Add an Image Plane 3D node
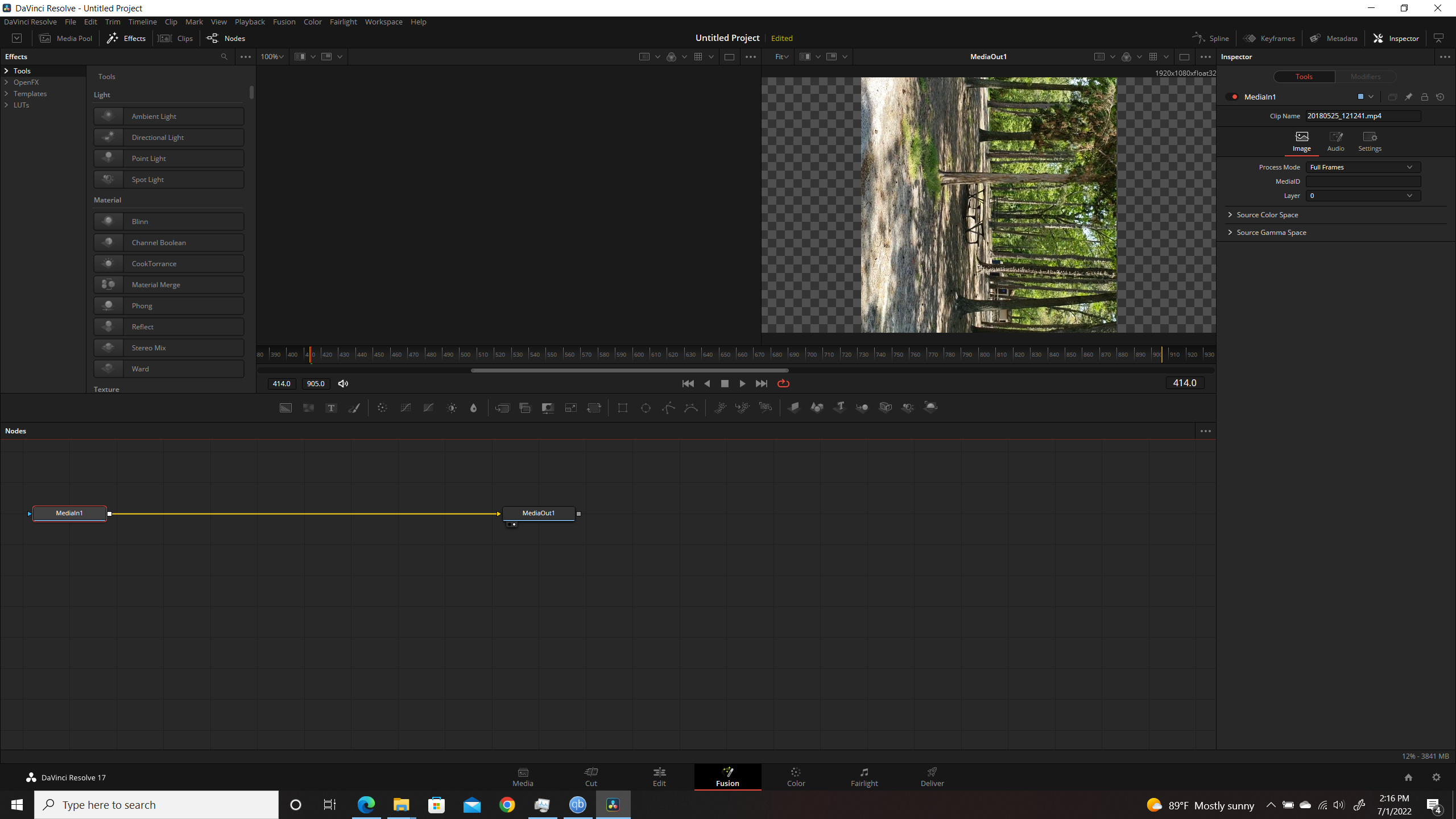The height and width of the screenshot is (819, 1456). coord(794,407)
